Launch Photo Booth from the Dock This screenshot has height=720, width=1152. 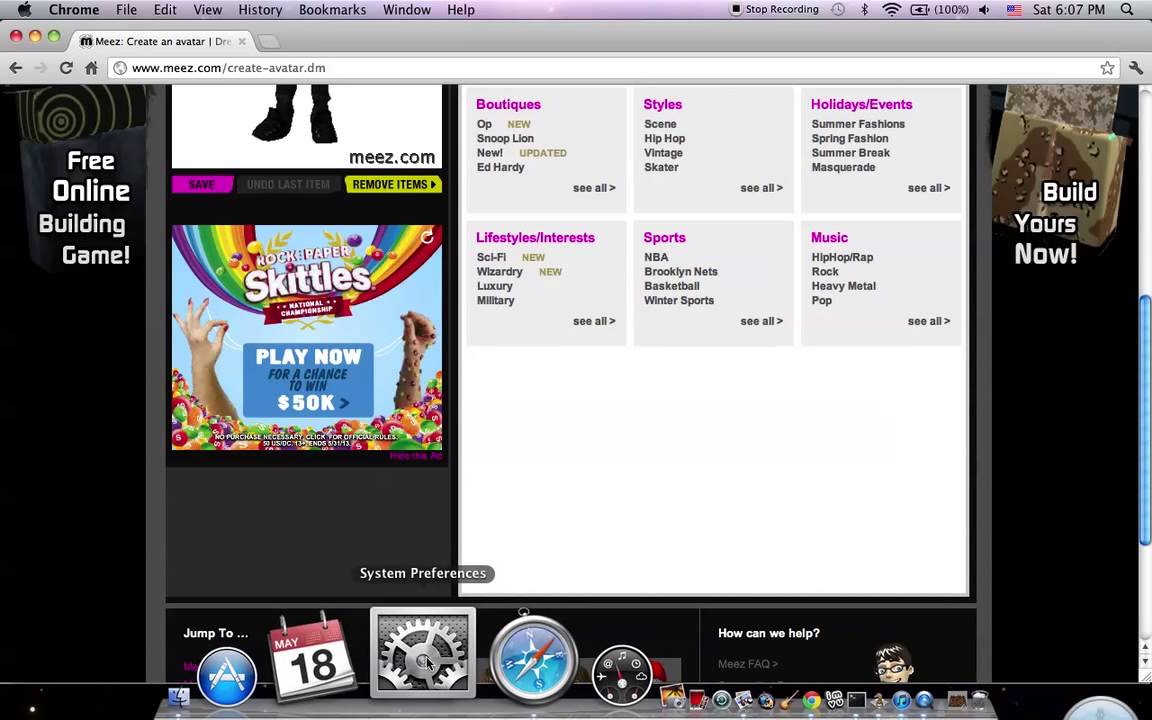pyautogui.click(x=698, y=699)
